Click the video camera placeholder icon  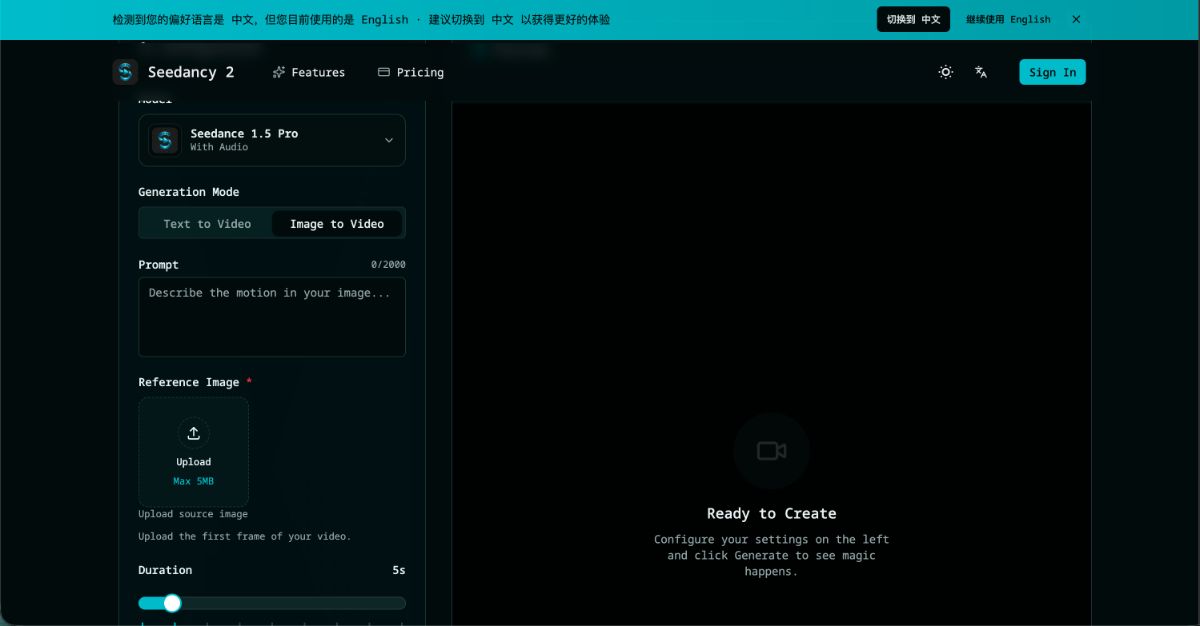pos(771,451)
